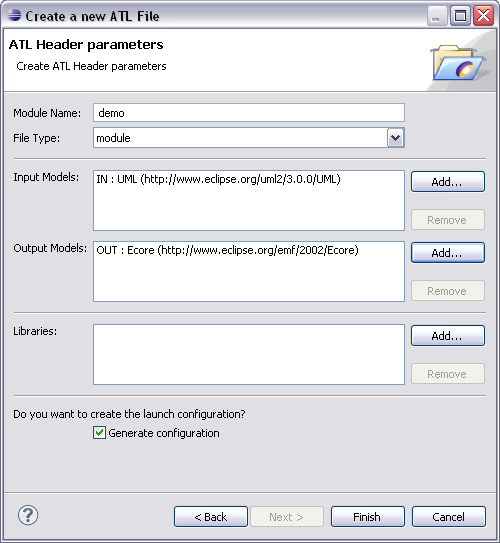Image resolution: width=500 pixels, height=543 pixels.
Task: Close the ATL File dialog
Action: point(483,16)
